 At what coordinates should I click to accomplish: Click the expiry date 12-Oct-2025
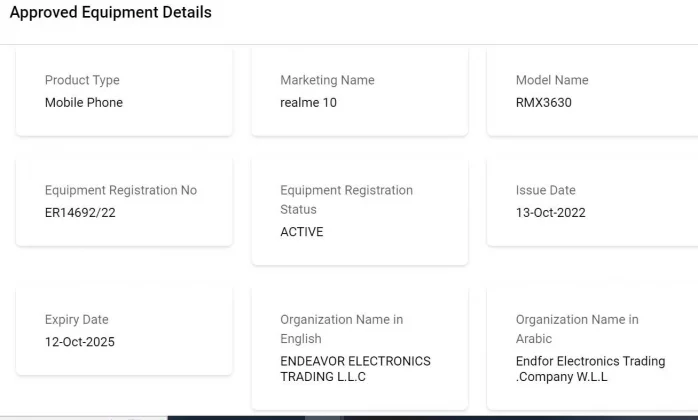tap(80, 342)
